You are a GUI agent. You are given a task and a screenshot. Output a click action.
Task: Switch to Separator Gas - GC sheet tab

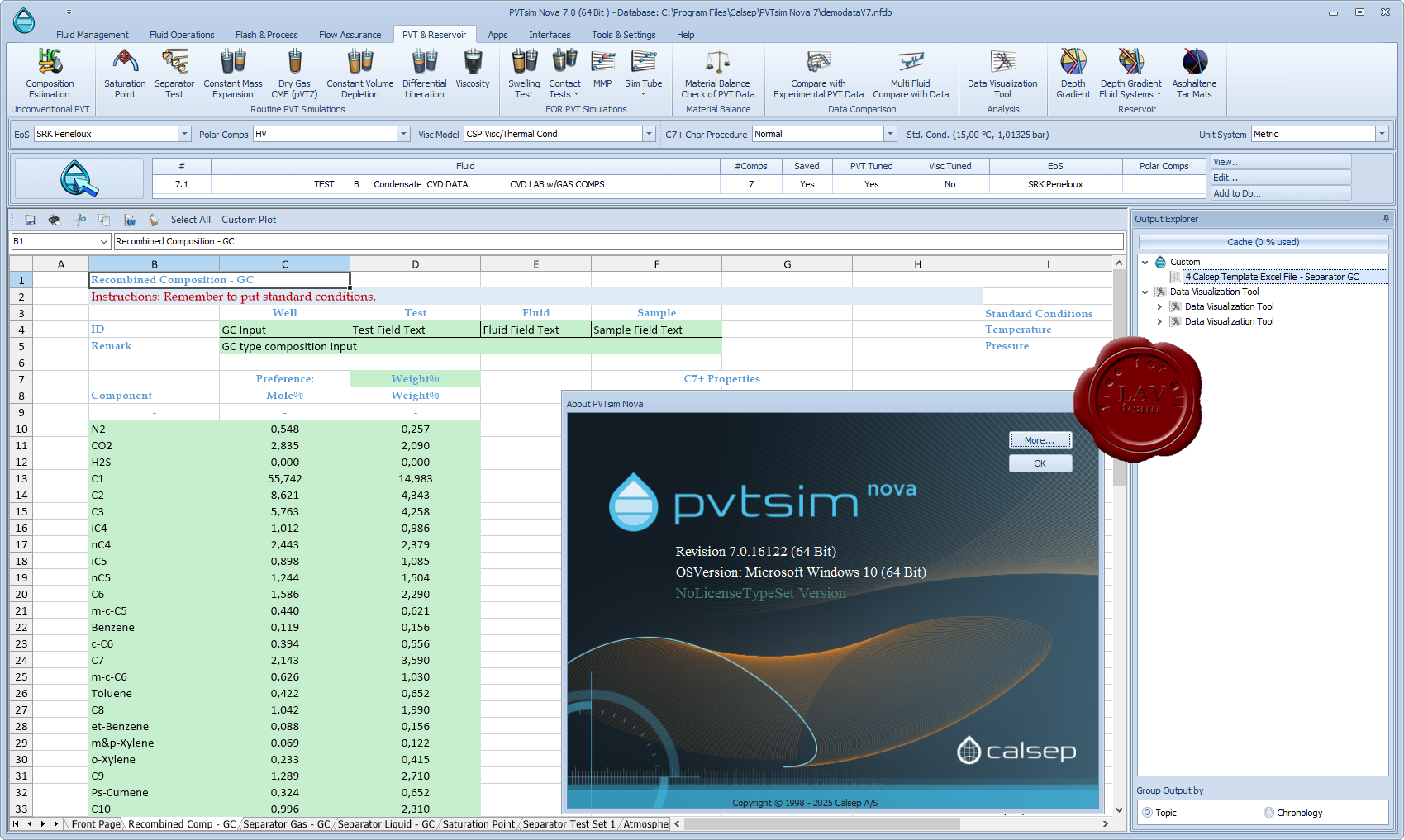point(287,824)
